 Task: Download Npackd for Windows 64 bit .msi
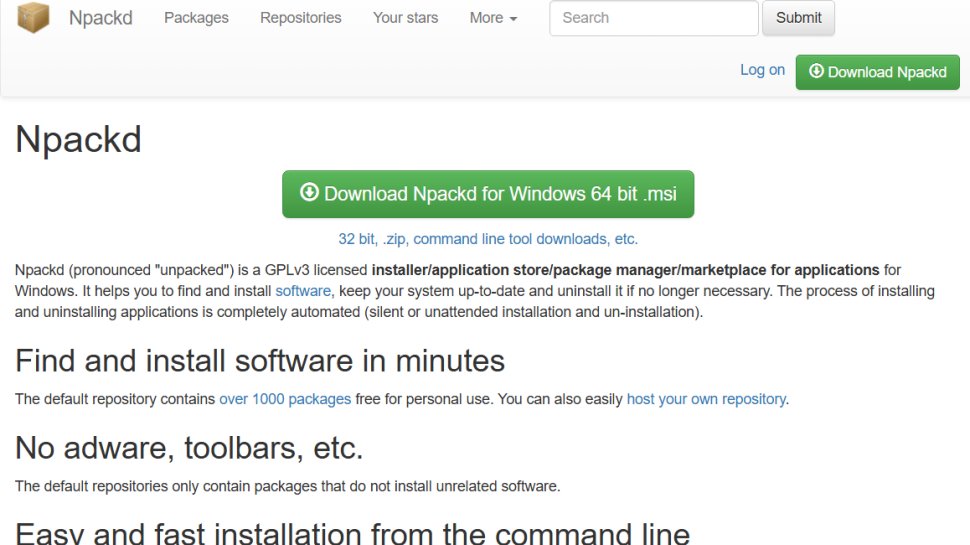click(x=488, y=194)
